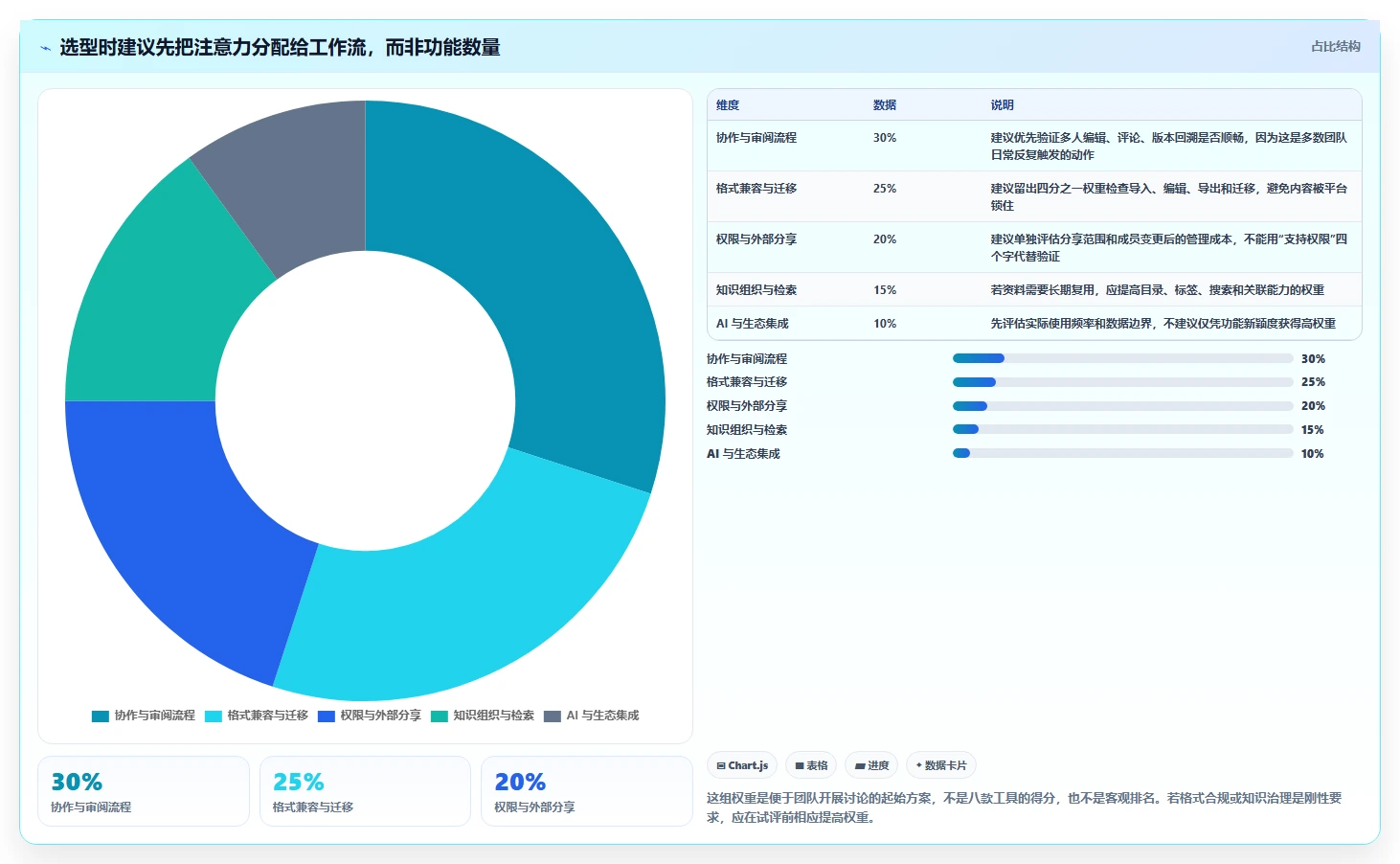Click the 25% value in table

pyautogui.click(x=885, y=189)
